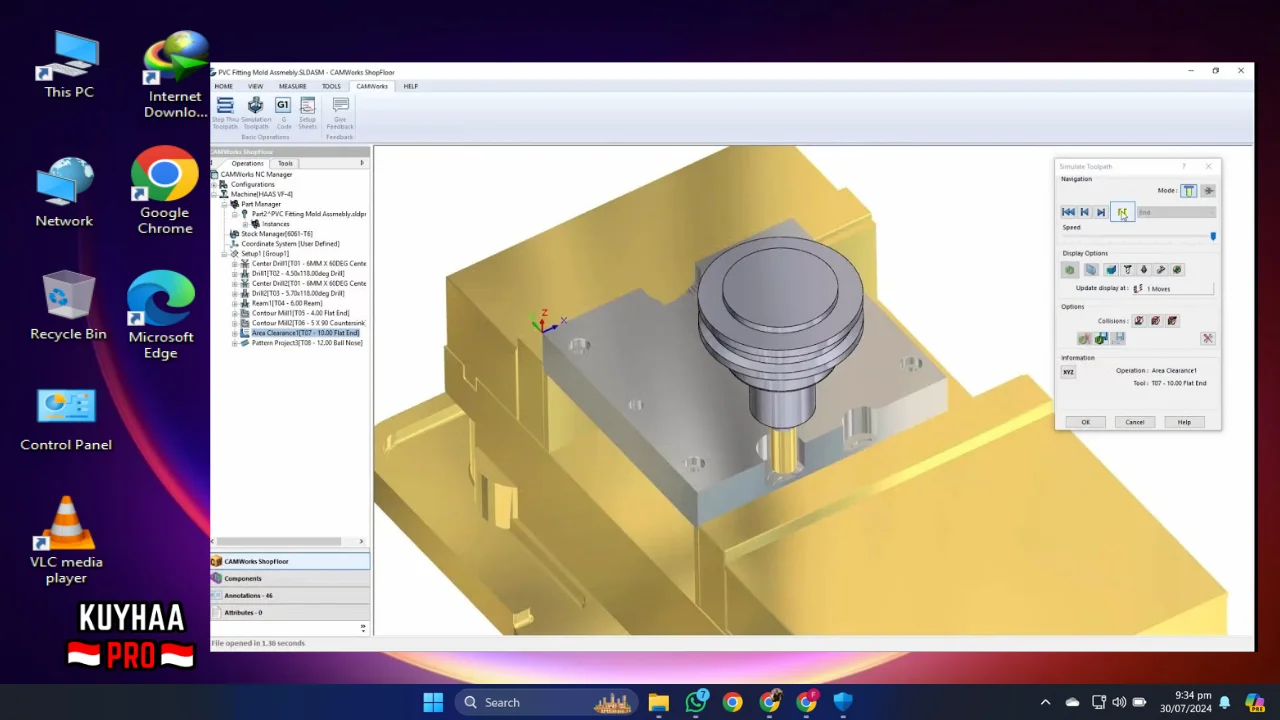Viewport: 1280px width, 720px height.
Task: Select the Drill1[T02] operation
Action: tap(298, 273)
